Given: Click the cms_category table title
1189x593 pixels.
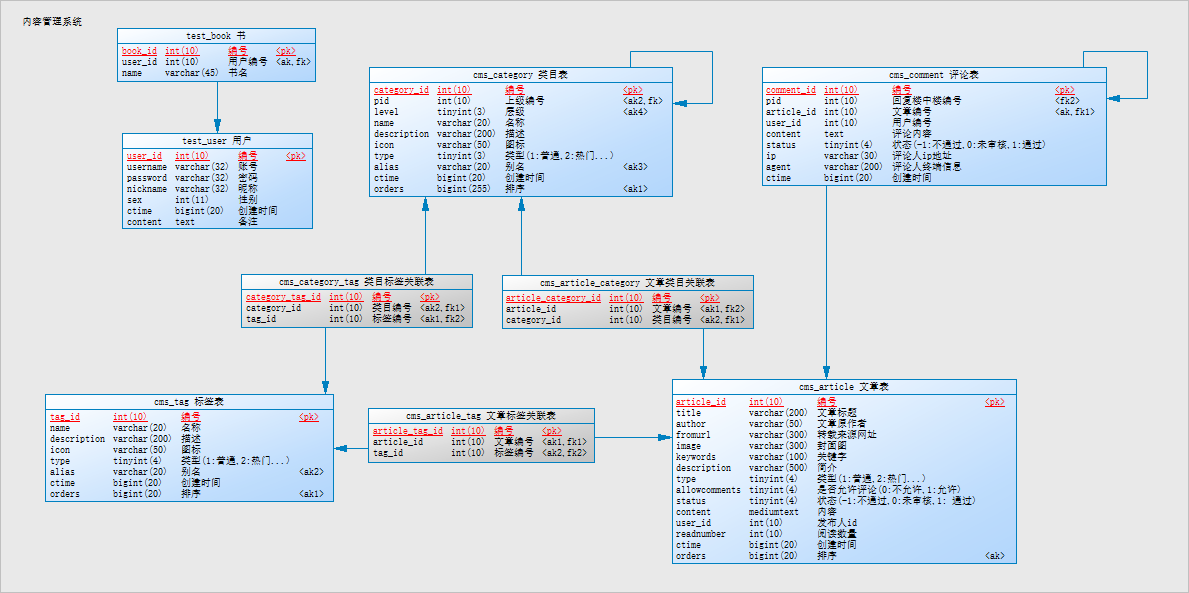Looking at the screenshot, I should (521, 75).
